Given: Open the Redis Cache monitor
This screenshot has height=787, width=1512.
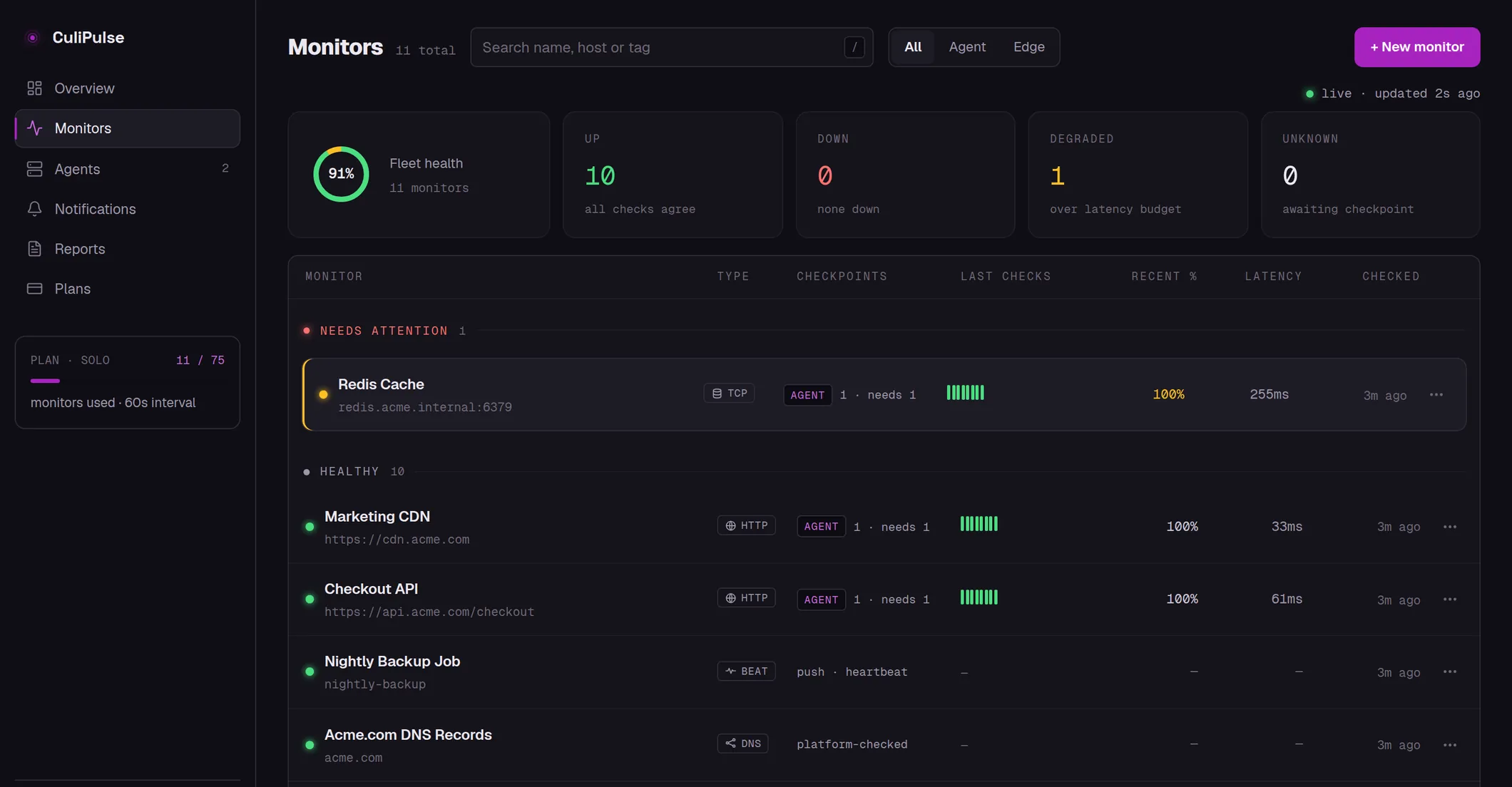Looking at the screenshot, I should click(x=884, y=394).
